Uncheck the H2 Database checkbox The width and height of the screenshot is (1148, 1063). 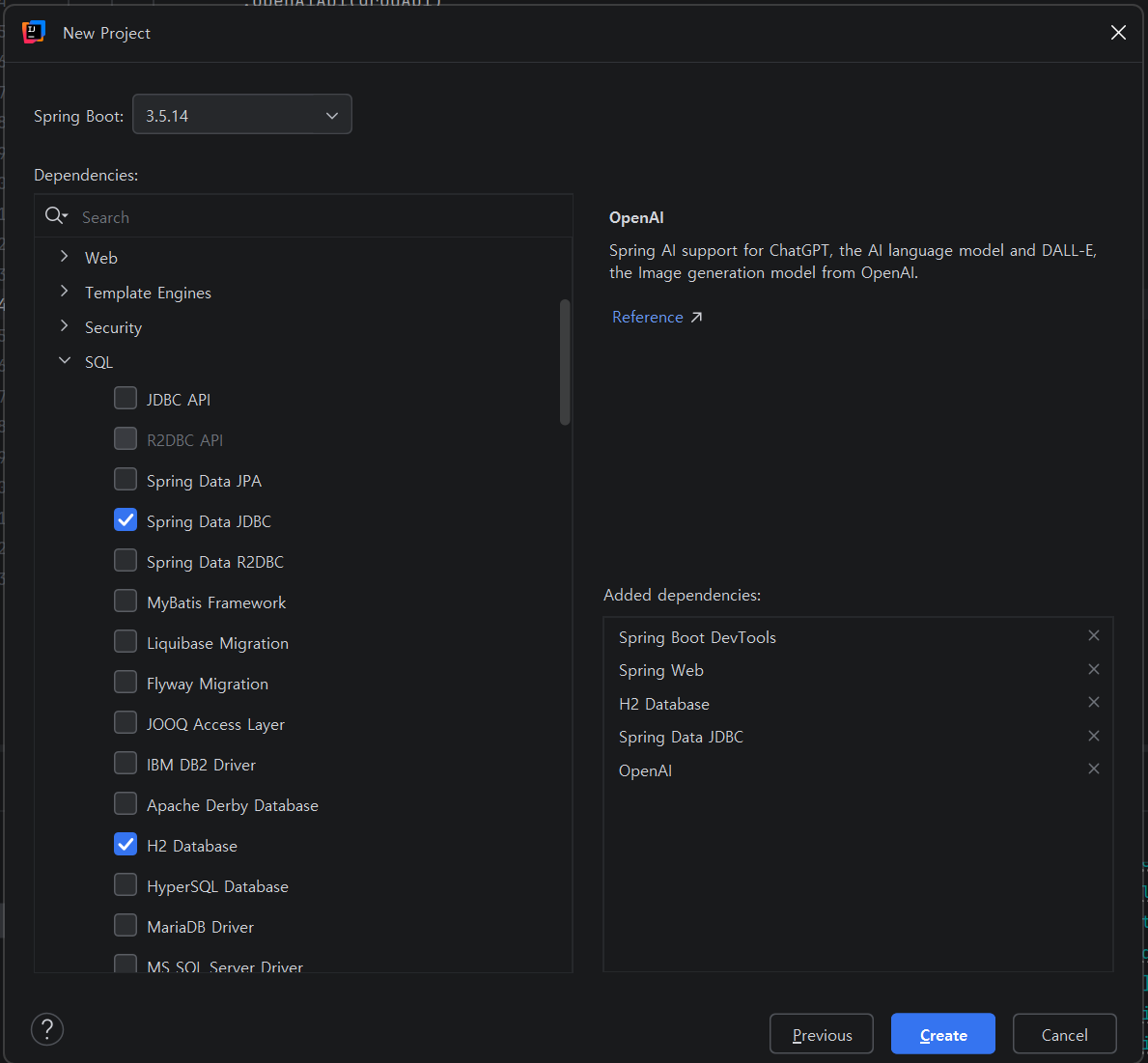126,844
